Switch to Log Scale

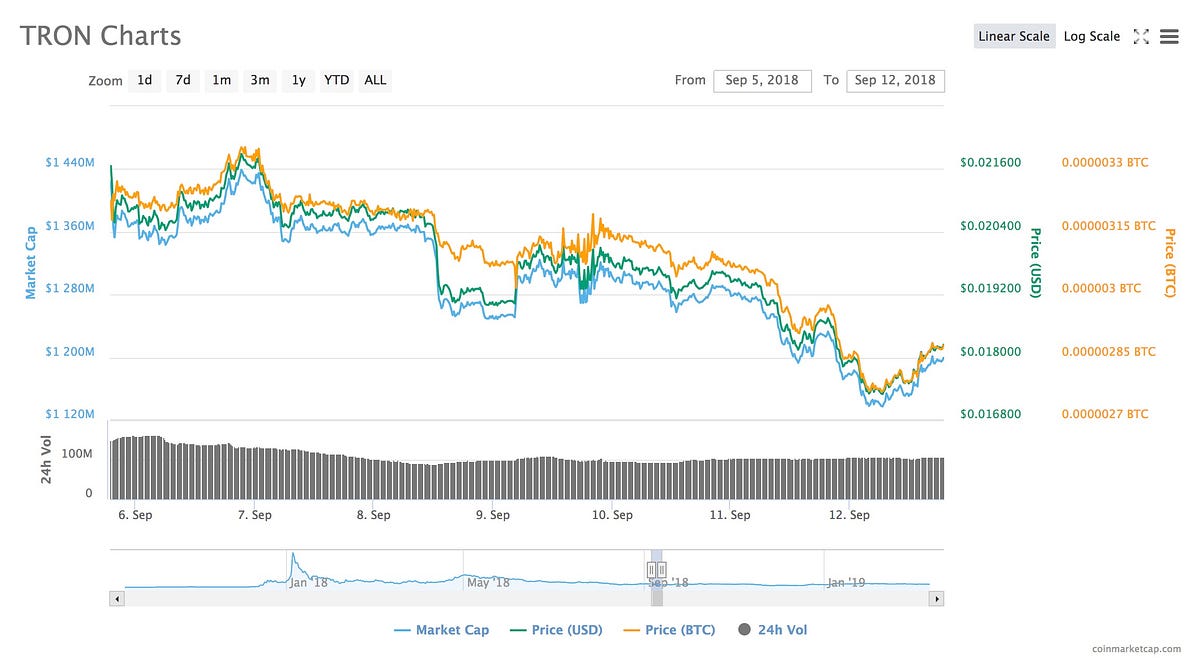click(x=1092, y=37)
